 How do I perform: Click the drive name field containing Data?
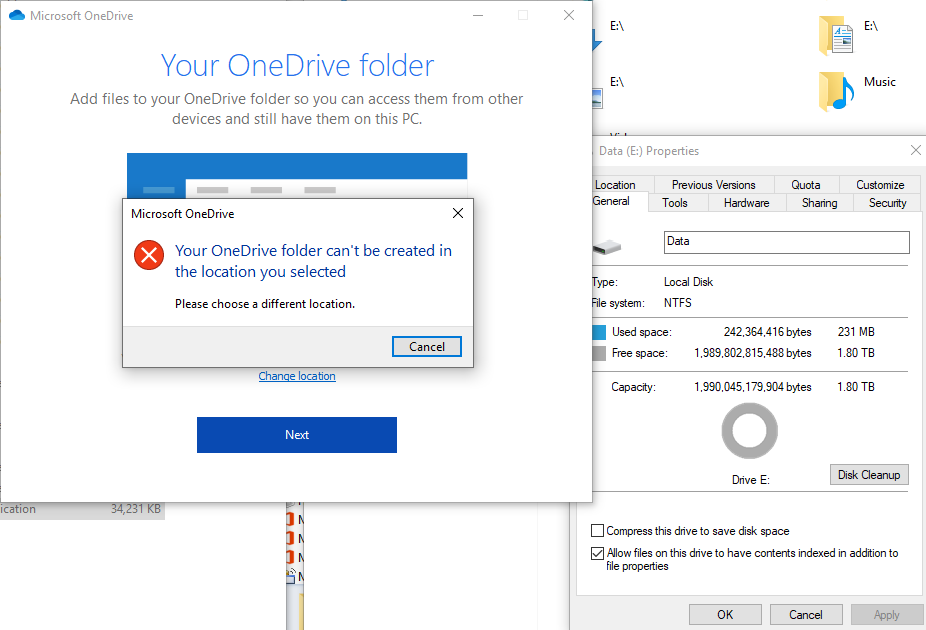click(x=787, y=242)
